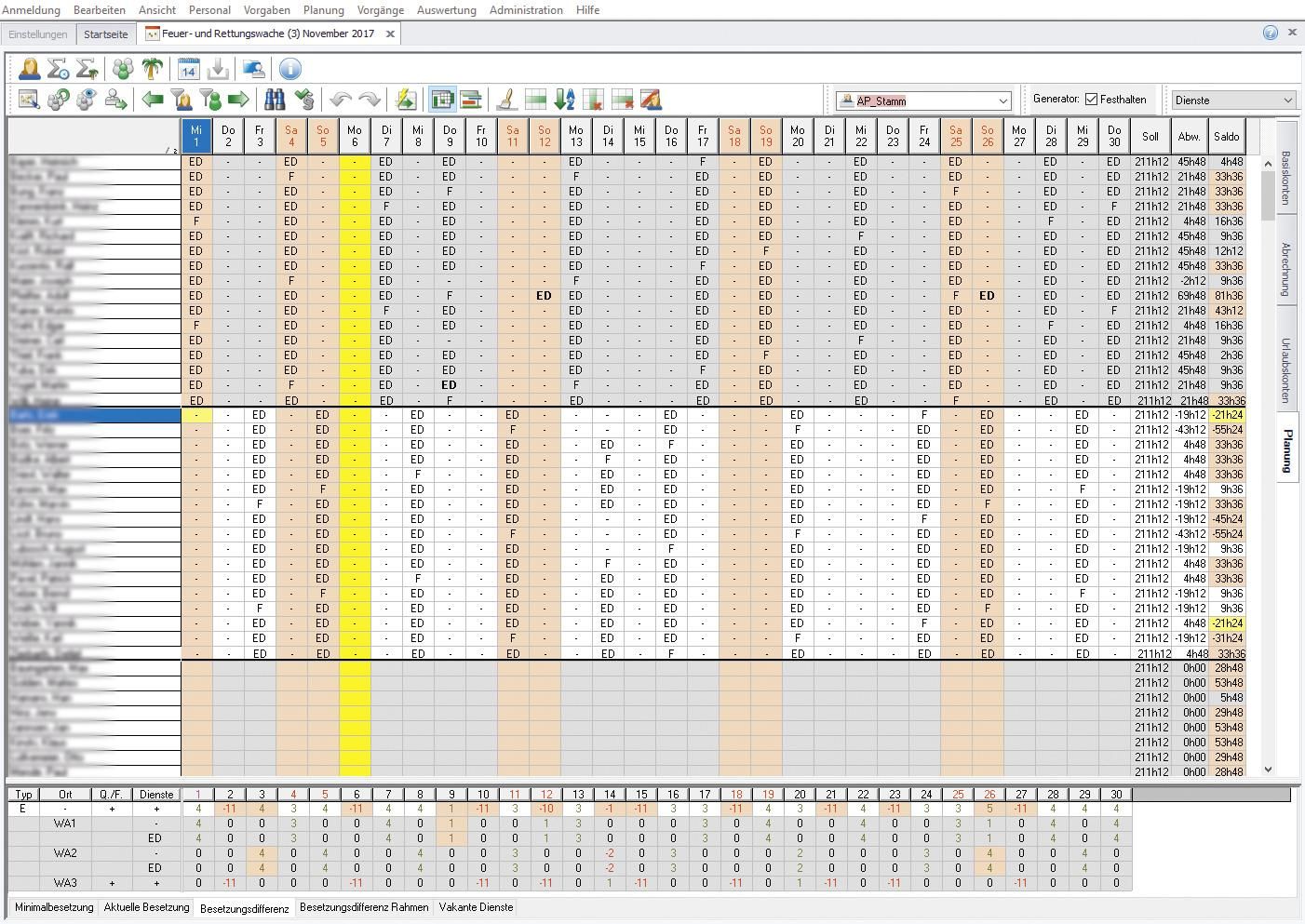Screen dimensions: 1305x924
Task: Open search with the binoculars icon
Action: 275,100
